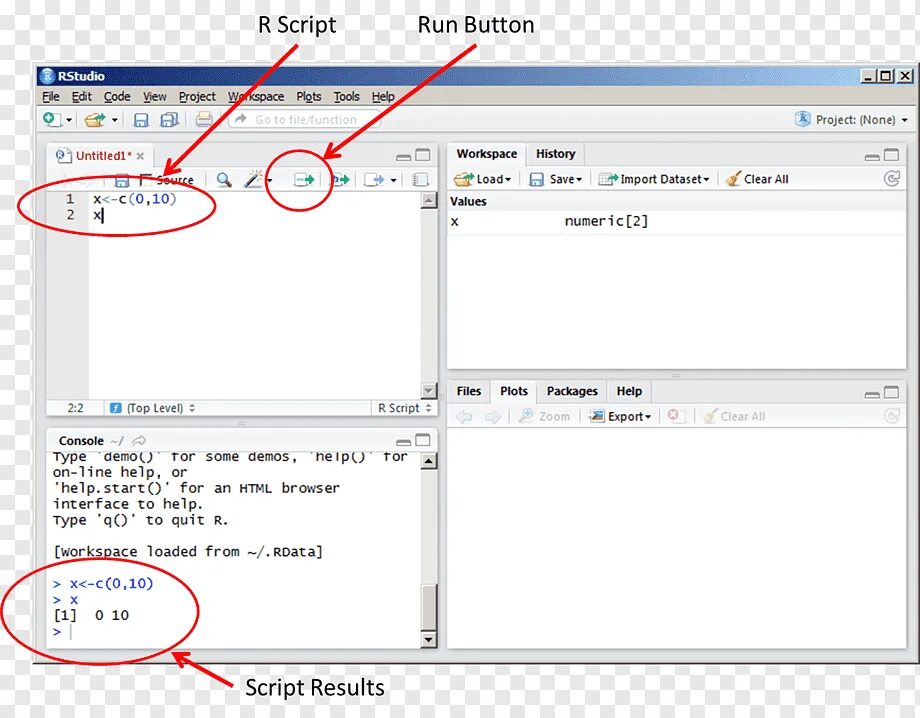Open the (Top Level) scope selector
Screen dimensions: 920x718
pyautogui.click(x=153, y=408)
